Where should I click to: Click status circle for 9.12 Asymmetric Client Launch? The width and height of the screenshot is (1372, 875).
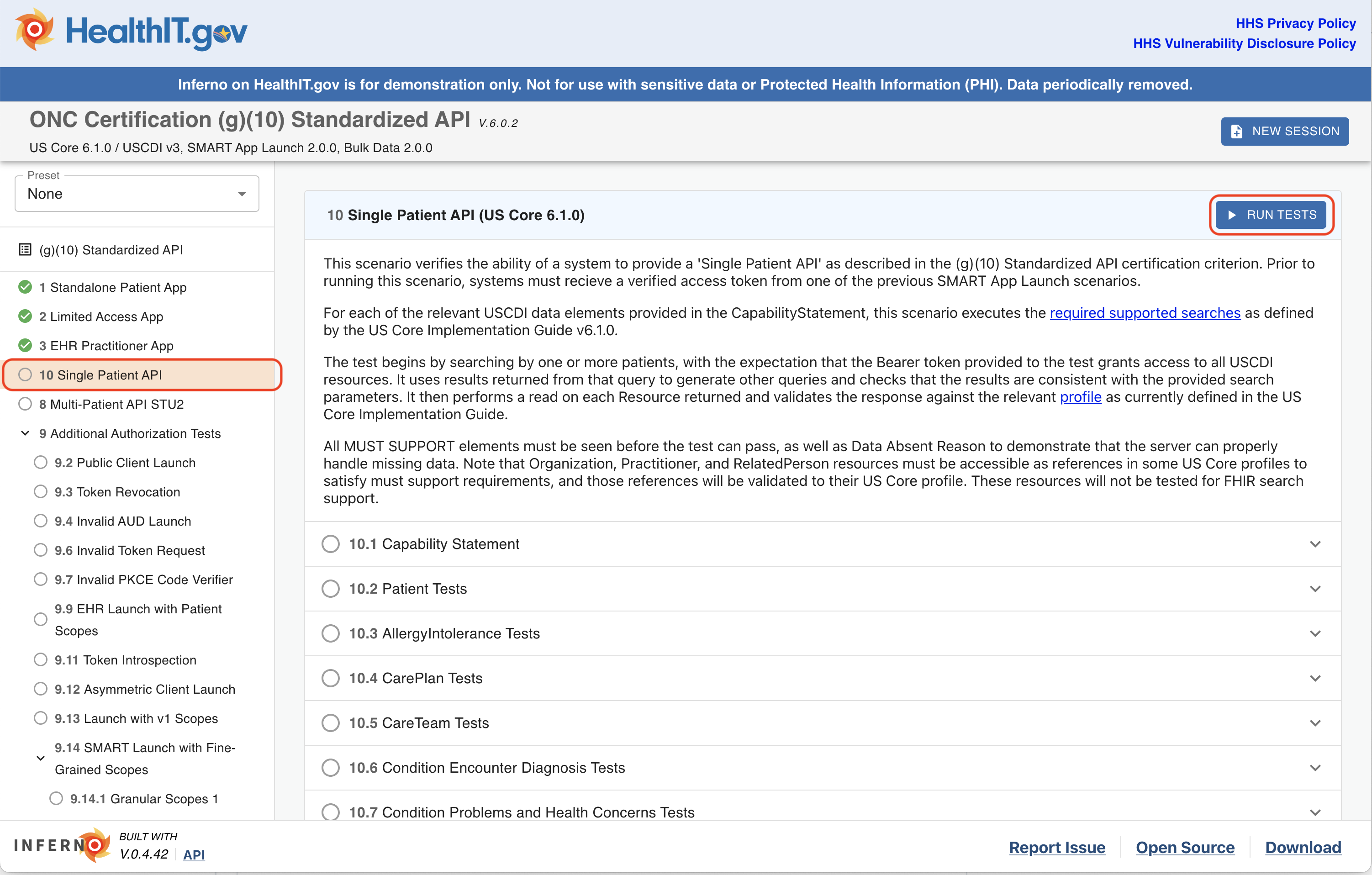(x=41, y=689)
